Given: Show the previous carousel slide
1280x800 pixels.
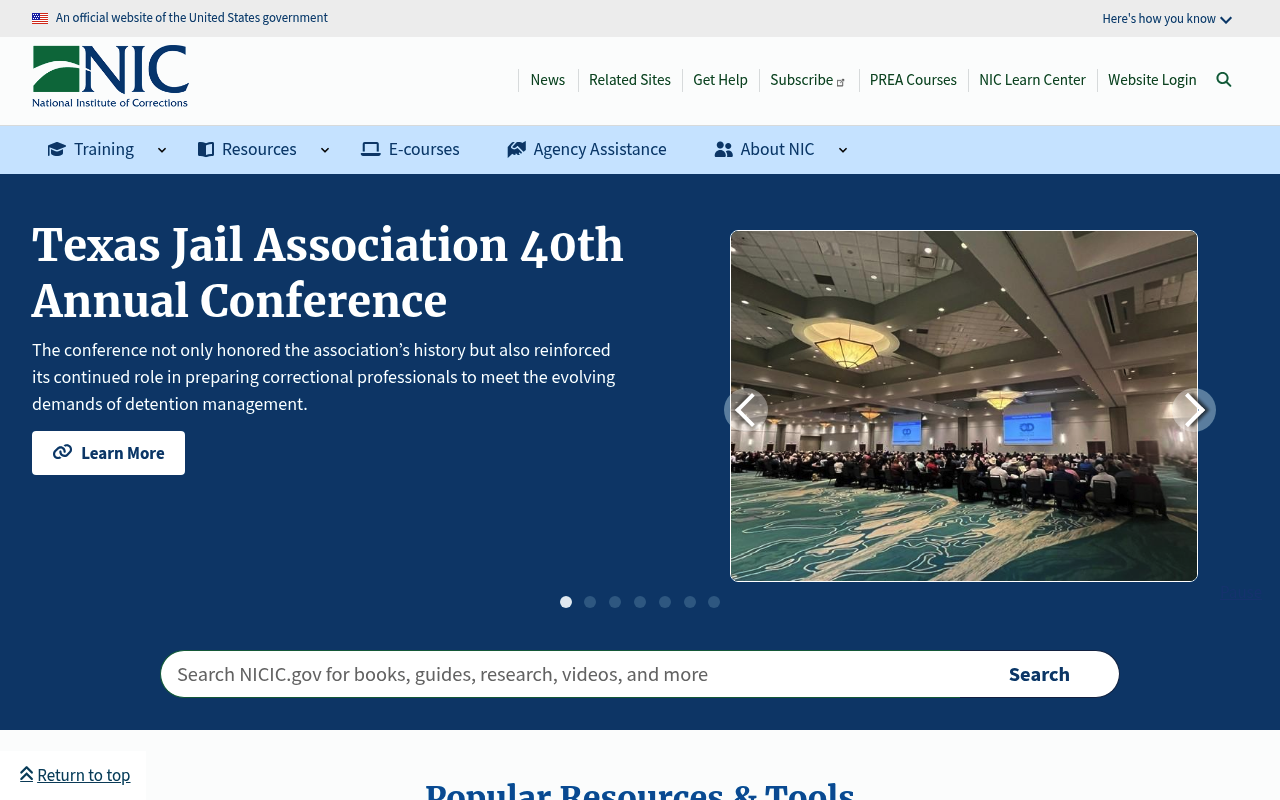Looking at the screenshot, I should (746, 410).
